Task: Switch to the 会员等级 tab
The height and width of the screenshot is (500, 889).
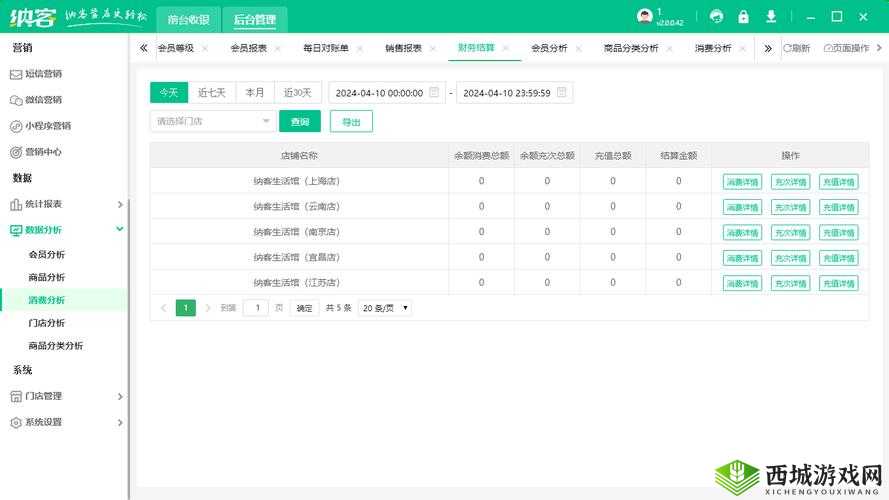Action: (176, 49)
